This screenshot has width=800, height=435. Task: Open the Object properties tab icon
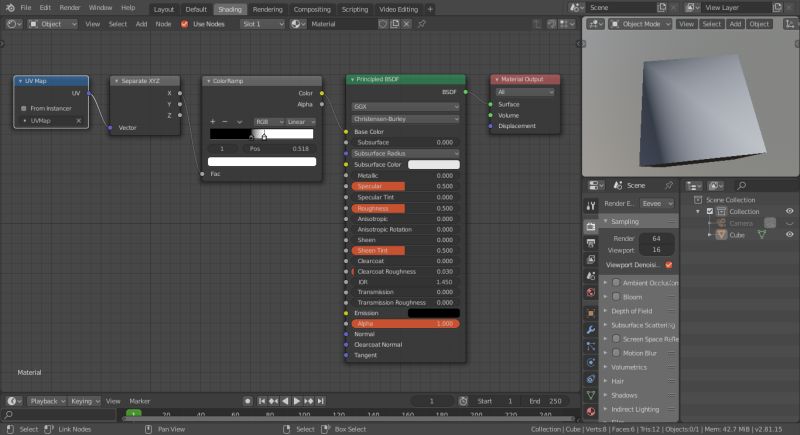click(591, 313)
